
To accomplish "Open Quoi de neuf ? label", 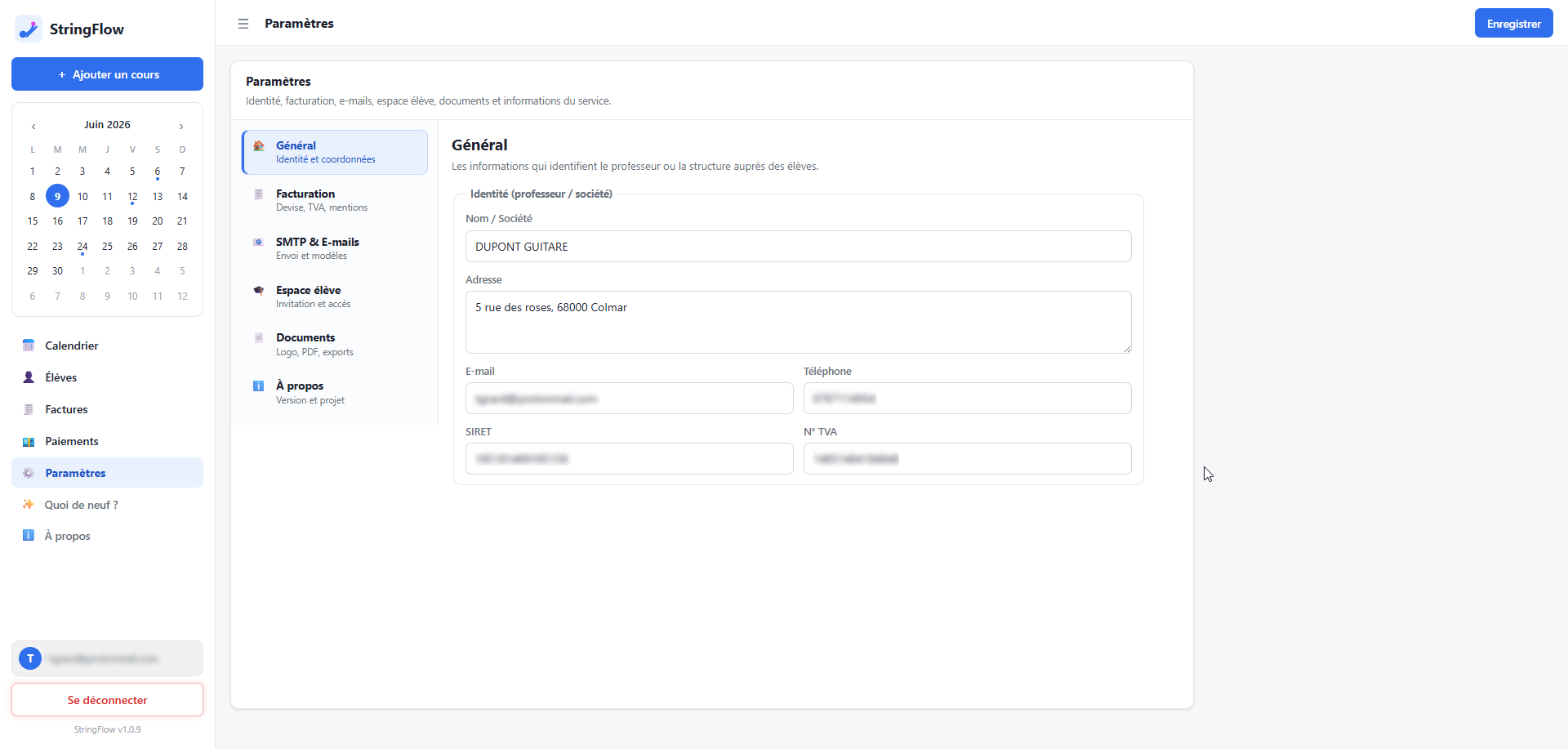I will 81,505.
